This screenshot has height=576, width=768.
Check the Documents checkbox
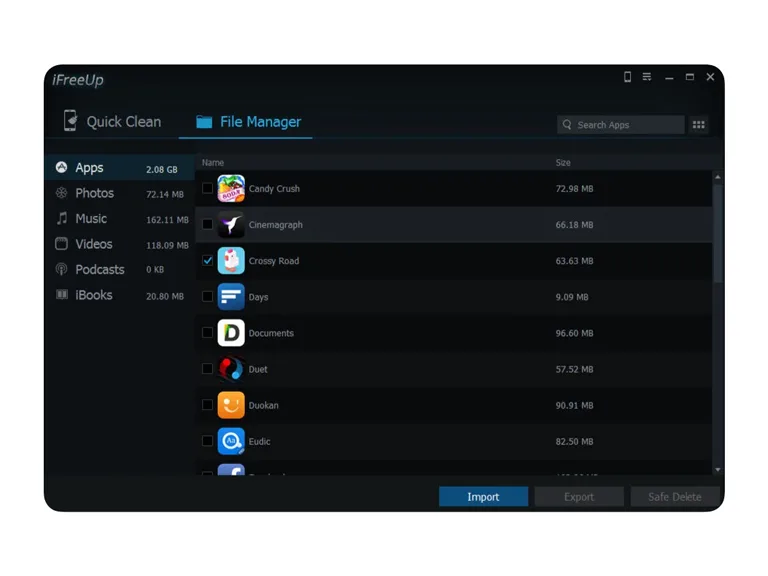(207, 333)
